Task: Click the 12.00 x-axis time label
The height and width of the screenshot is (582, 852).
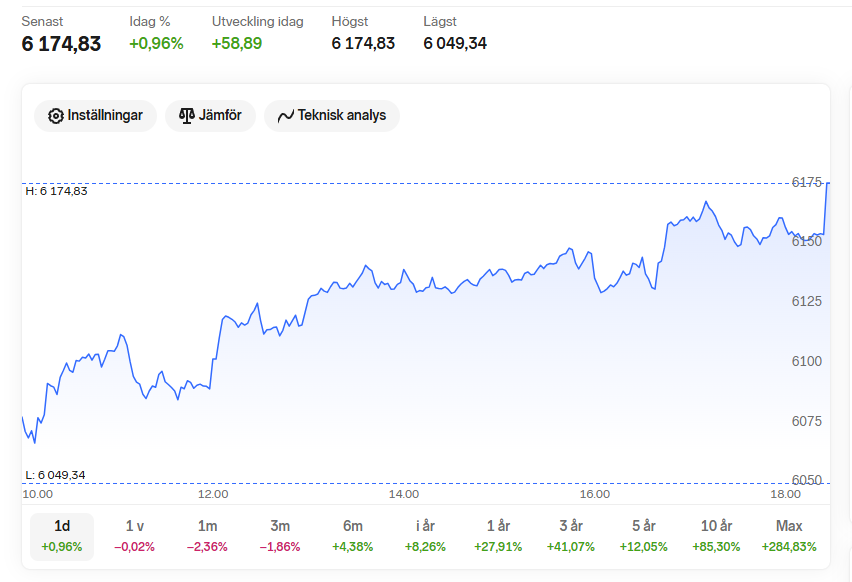Action: coord(213,494)
